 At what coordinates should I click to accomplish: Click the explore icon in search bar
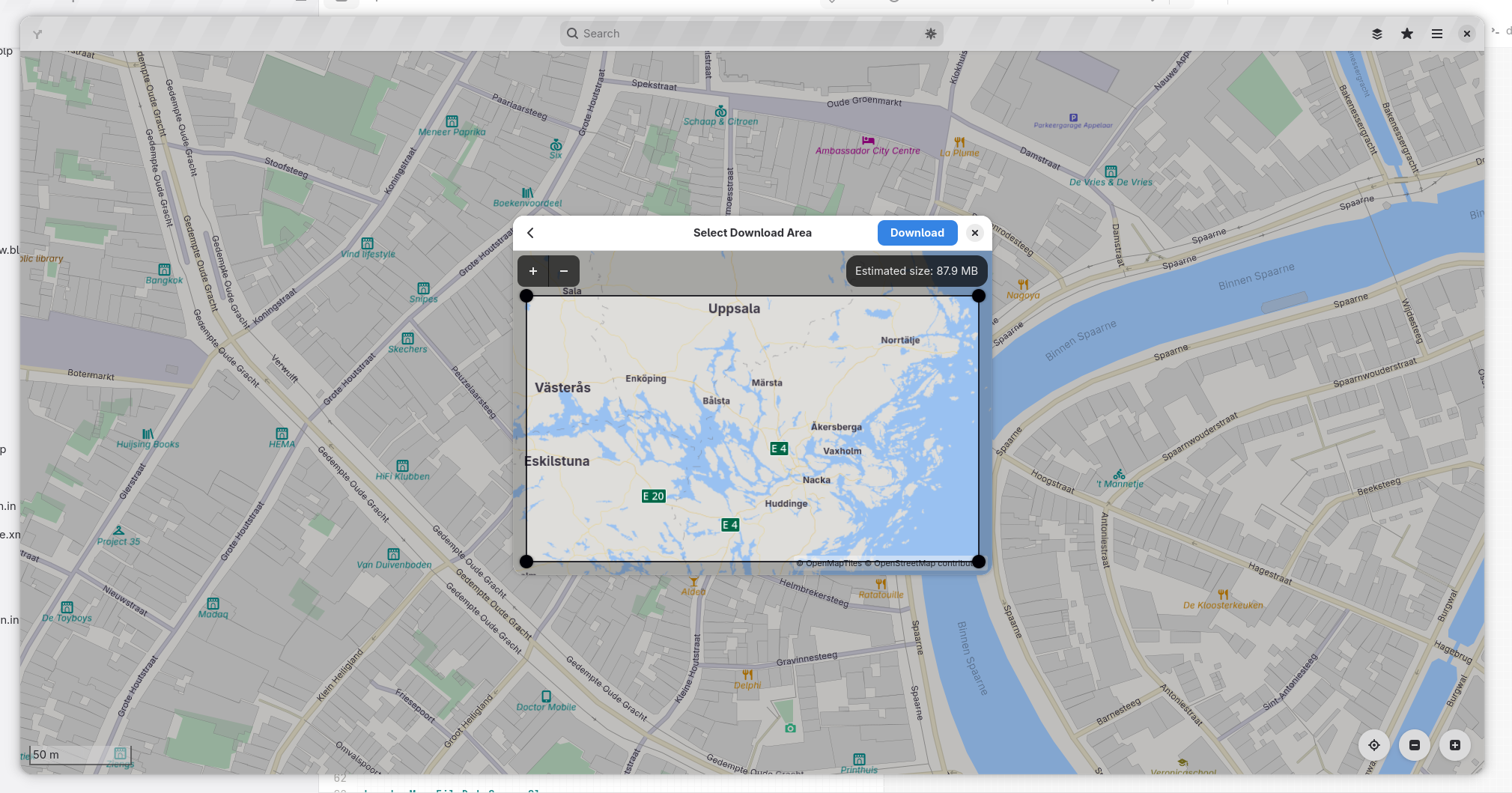pyautogui.click(x=931, y=34)
